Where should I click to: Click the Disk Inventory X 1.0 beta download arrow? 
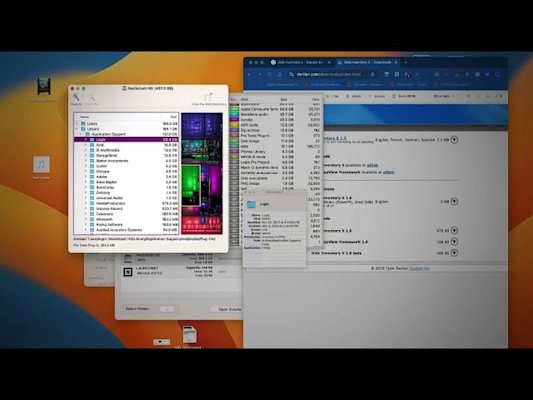coord(454,253)
